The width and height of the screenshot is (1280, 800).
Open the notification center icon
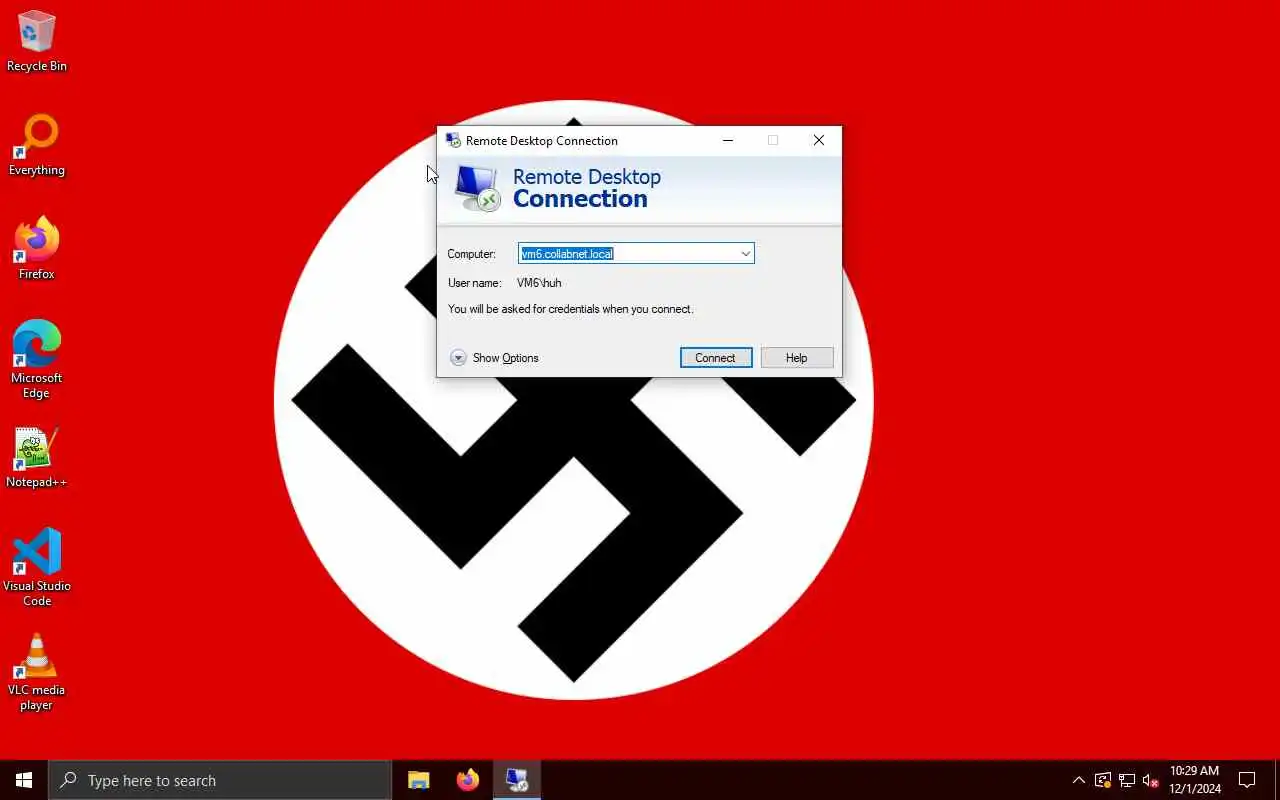1247,780
